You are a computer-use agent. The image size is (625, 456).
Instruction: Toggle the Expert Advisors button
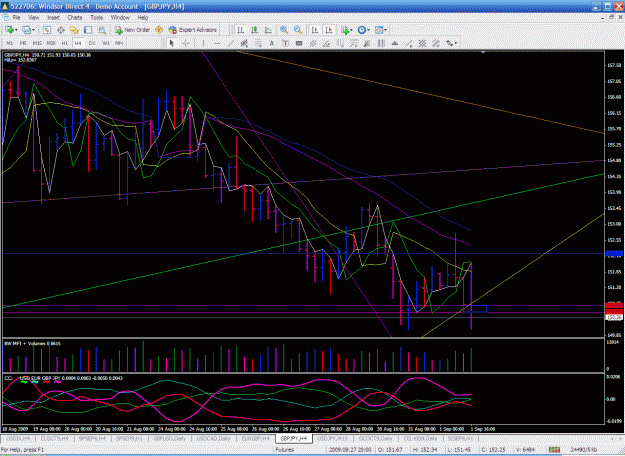tap(193, 30)
